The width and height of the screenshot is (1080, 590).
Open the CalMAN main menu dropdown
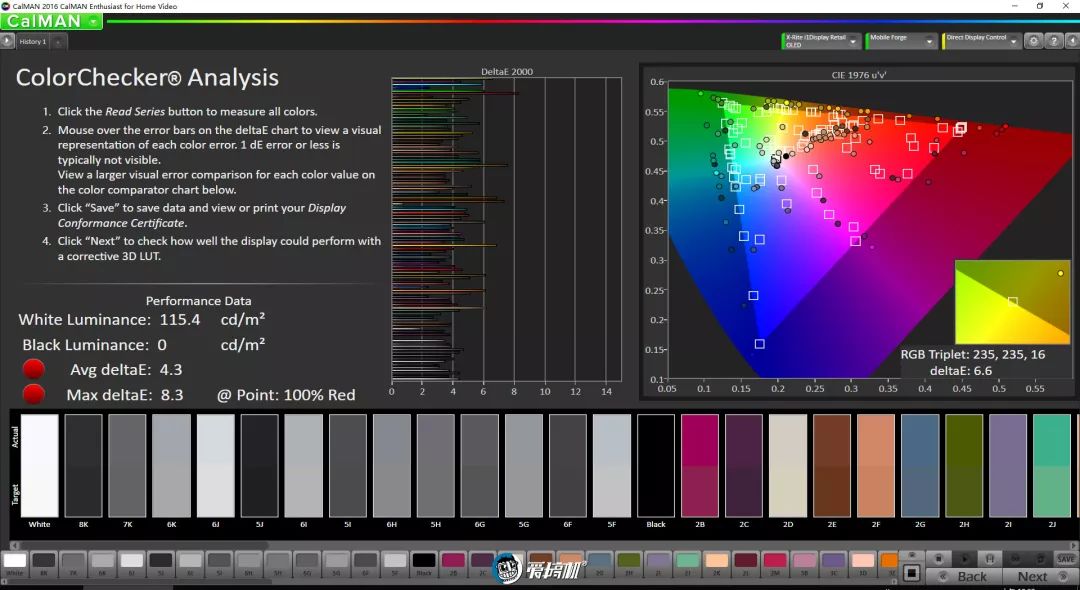(93, 21)
